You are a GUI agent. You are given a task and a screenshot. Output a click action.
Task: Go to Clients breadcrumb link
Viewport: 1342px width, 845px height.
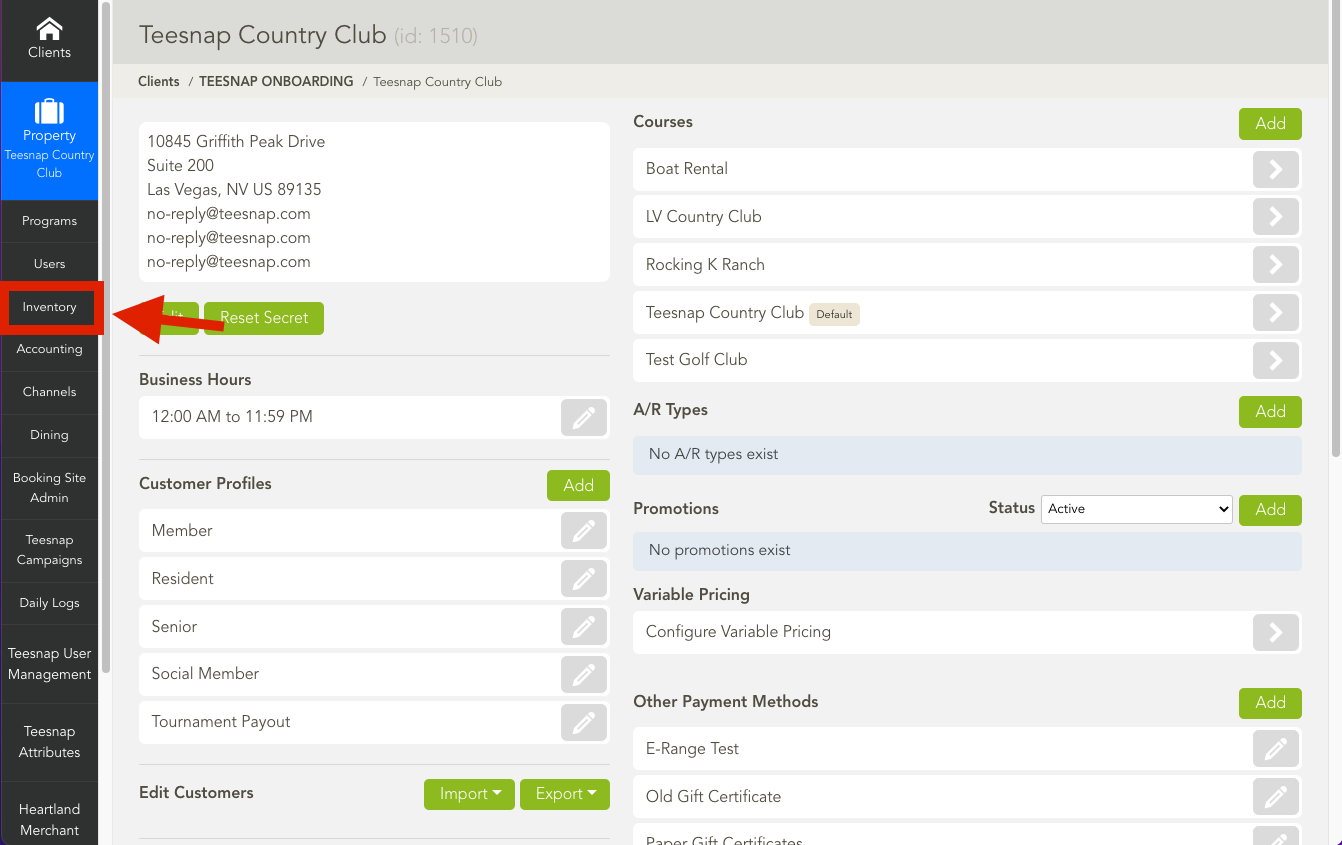(x=159, y=82)
